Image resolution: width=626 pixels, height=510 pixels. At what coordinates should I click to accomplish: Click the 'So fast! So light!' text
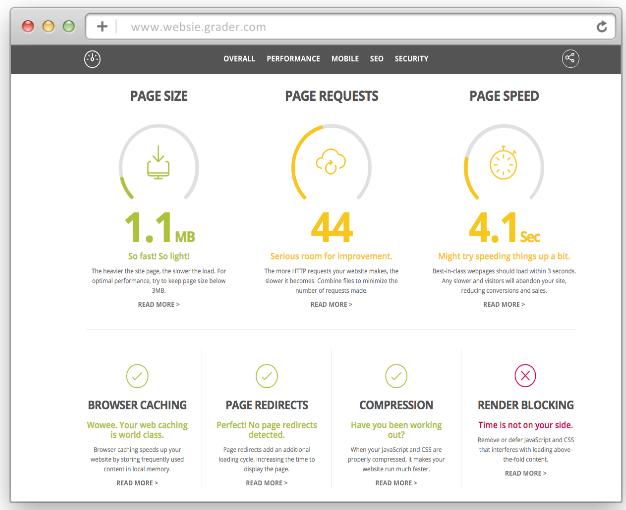[x=158, y=256]
